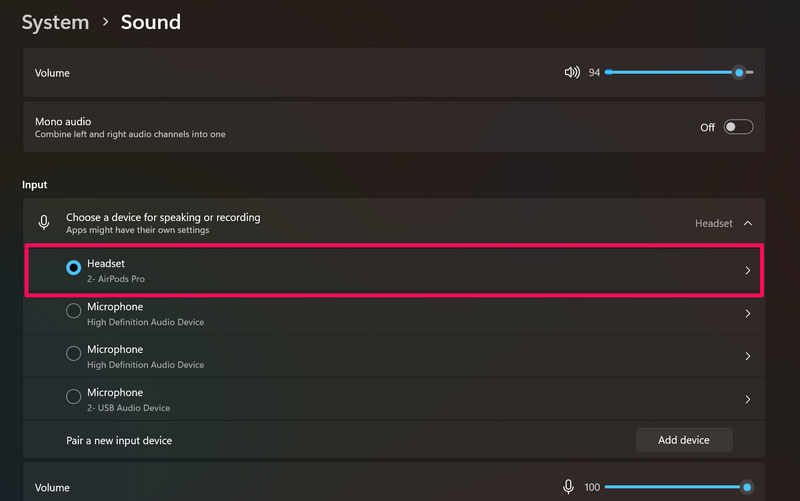Click the microphone icon beside Choose a device
The width and height of the screenshot is (800, 501).
click(x=44, y=223)
